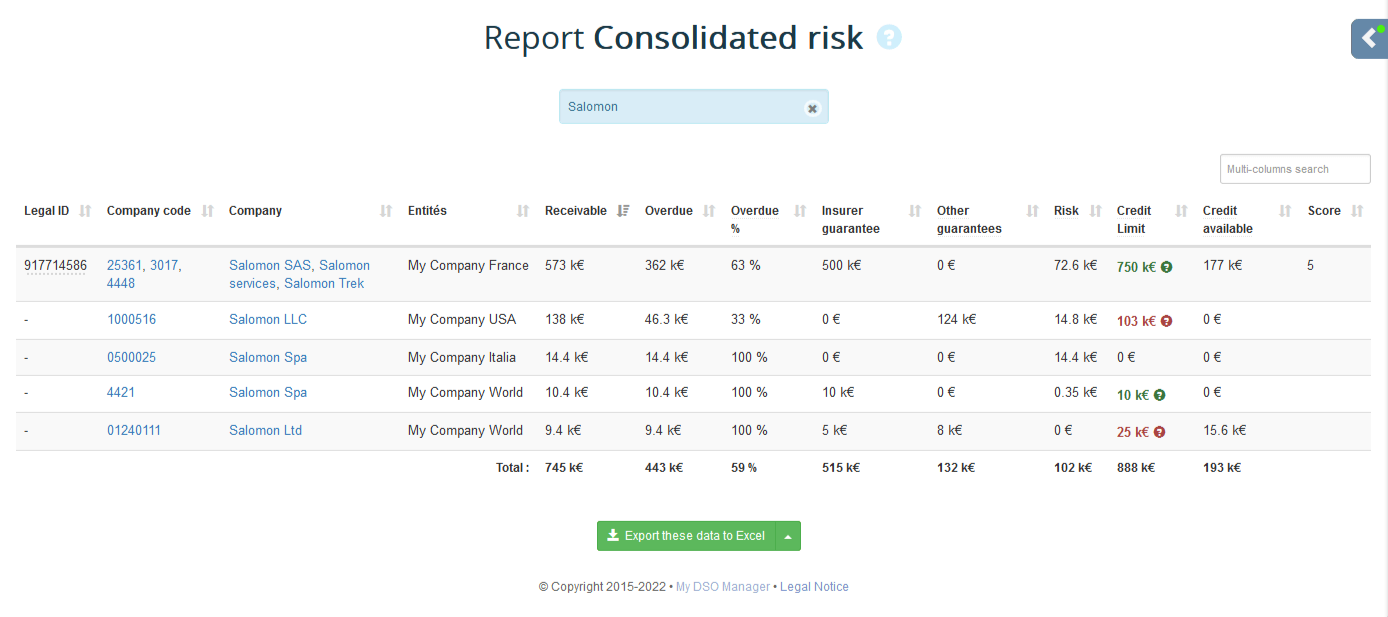Click info icon beside 10 k€ credit limit
Image resolution: width=1388 pixels, height=617 pixels.
click(1160, 395)
